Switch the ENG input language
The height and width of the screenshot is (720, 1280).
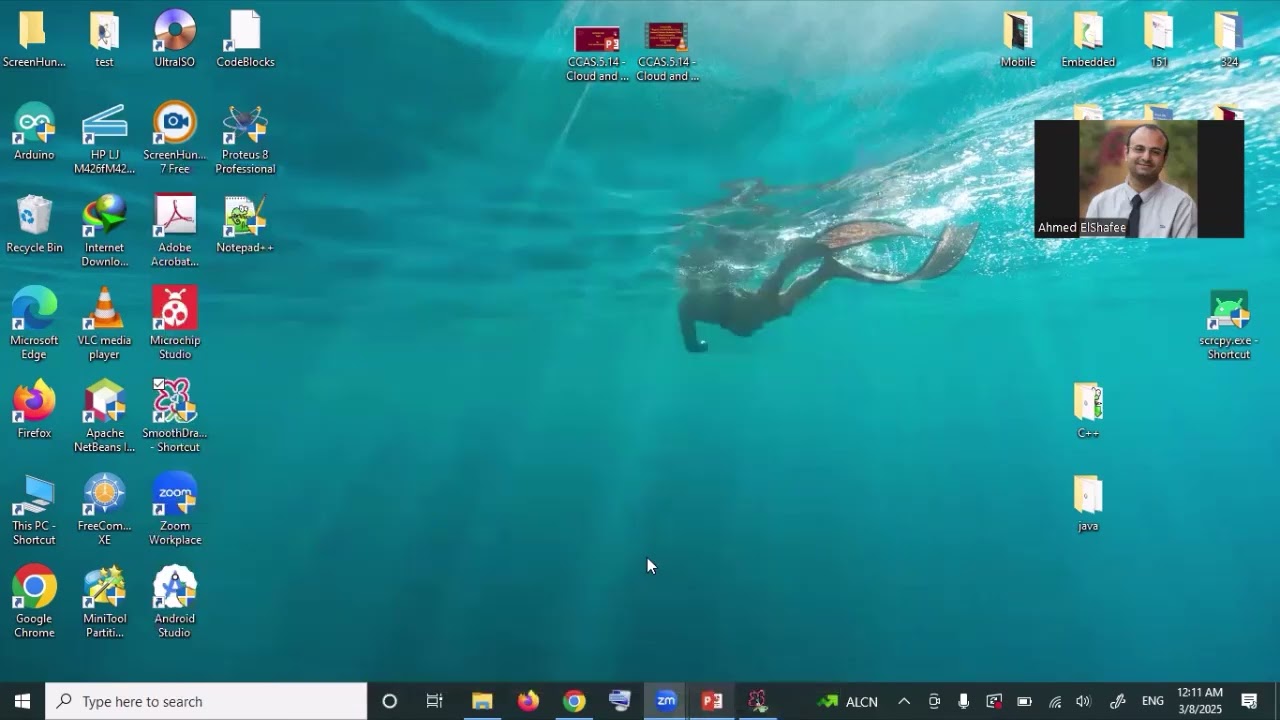pos(1153,701)
